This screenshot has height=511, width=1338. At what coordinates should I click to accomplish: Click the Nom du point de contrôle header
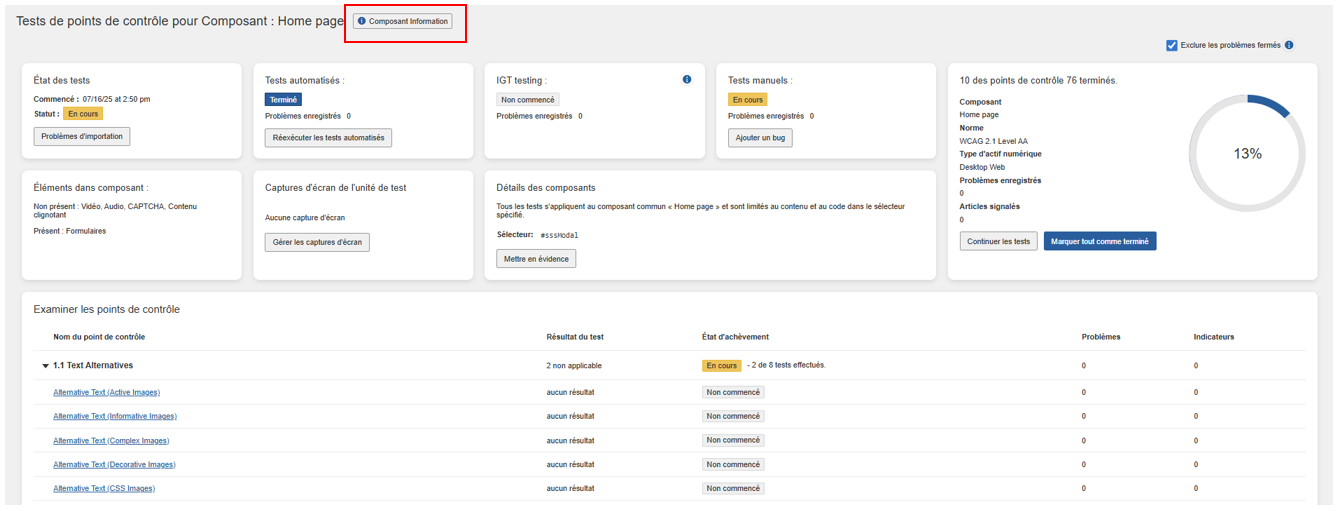tap(99, 337)
